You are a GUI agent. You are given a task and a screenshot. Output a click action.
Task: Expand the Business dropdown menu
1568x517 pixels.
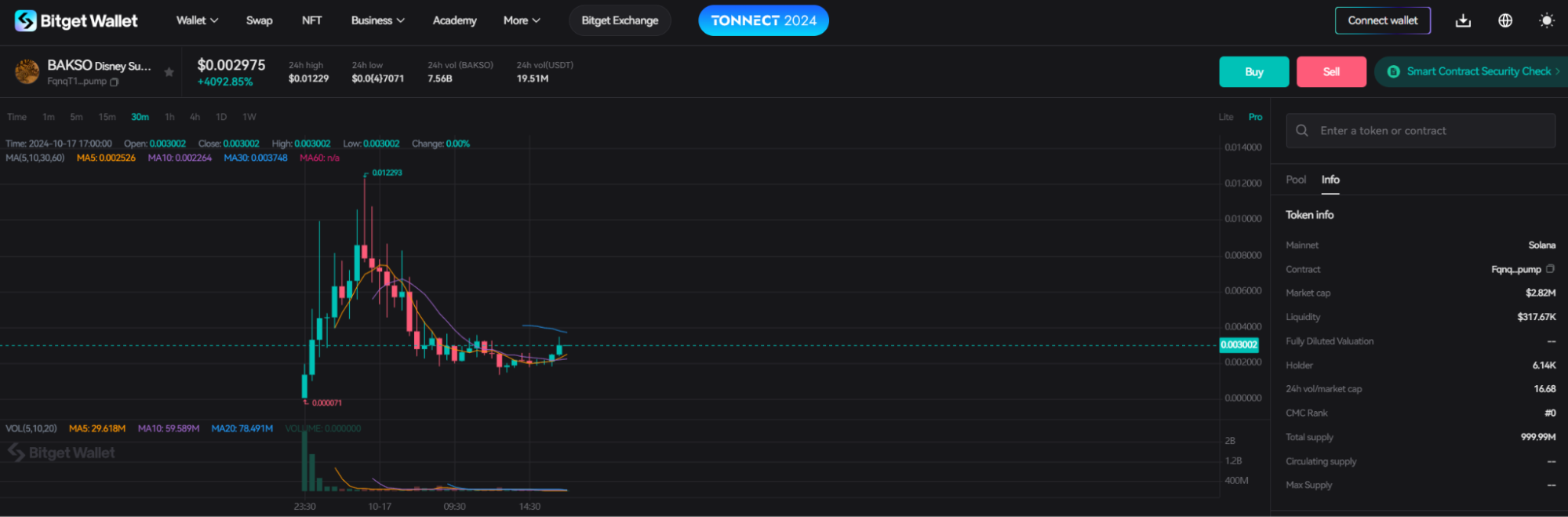(x=377, y=20)
